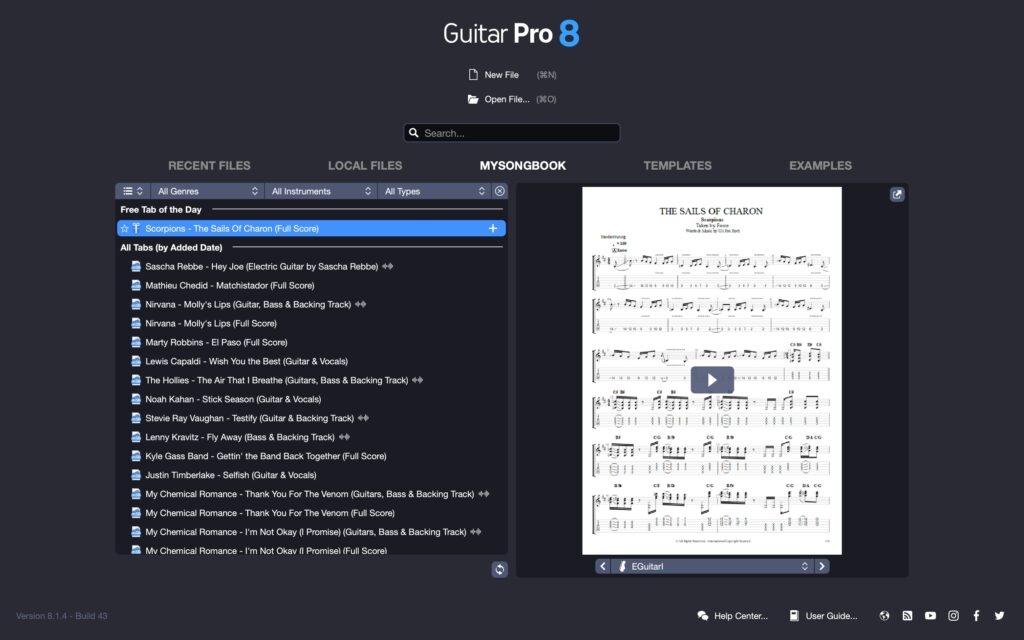Open the YouTube channel icon
Viewport: 1024px width, 640px height.
[930, 615]
